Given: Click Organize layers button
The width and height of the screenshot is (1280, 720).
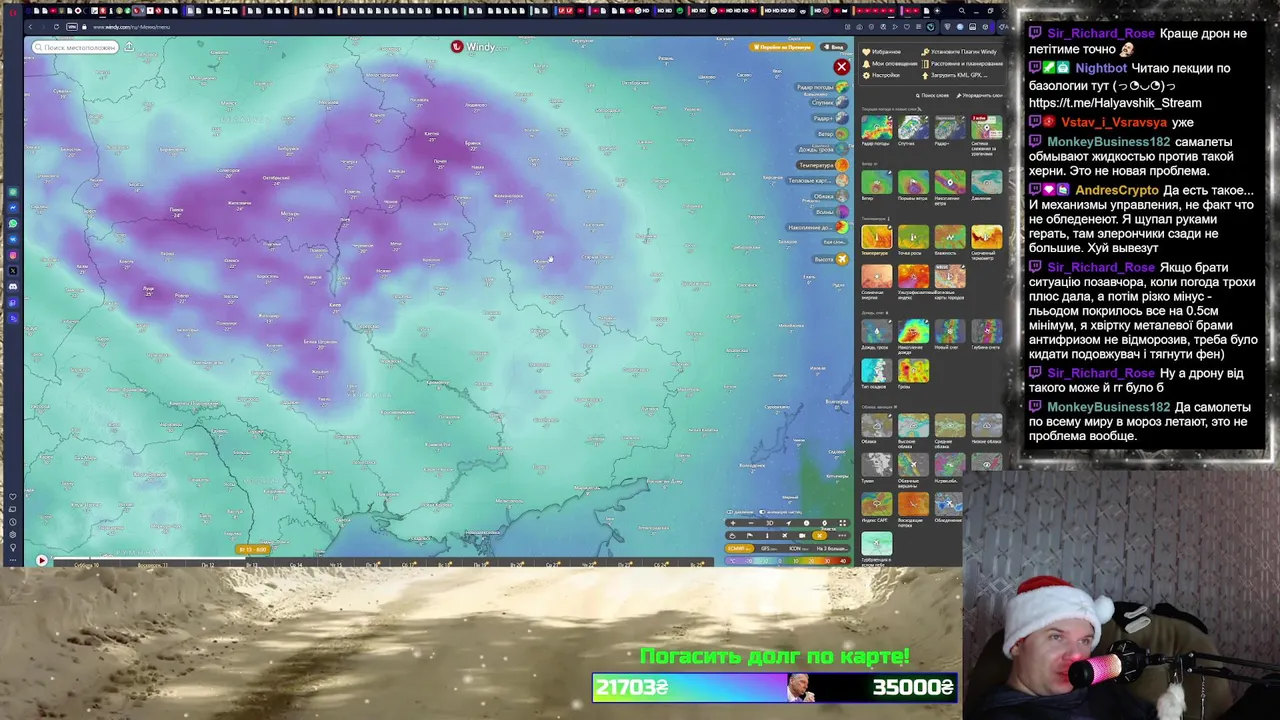Looking at the screenshot, I should pyautogui.click(x=980, y=96).
